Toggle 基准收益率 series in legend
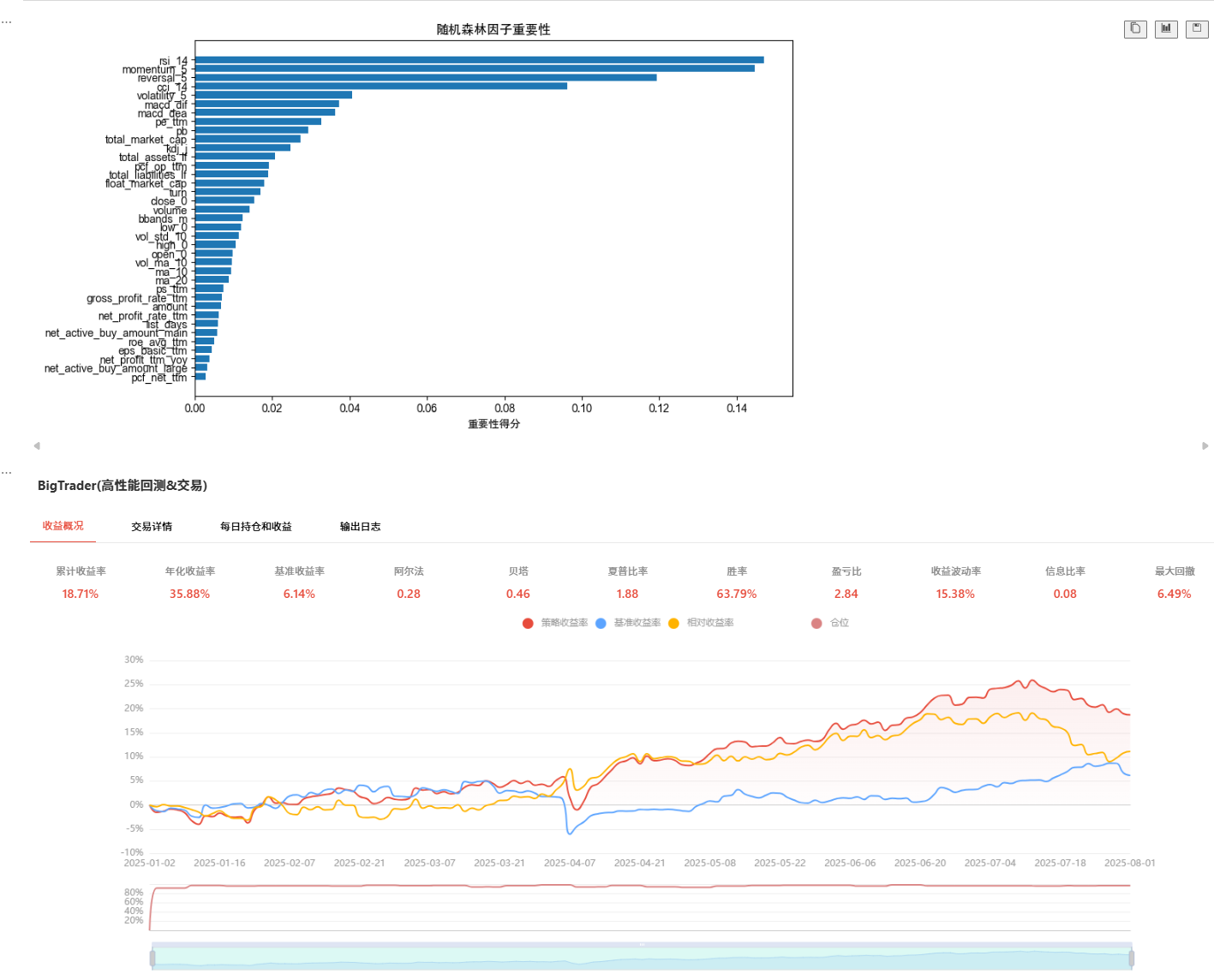Viewport: 1214px width, 980px height. (x=628, y=623)
